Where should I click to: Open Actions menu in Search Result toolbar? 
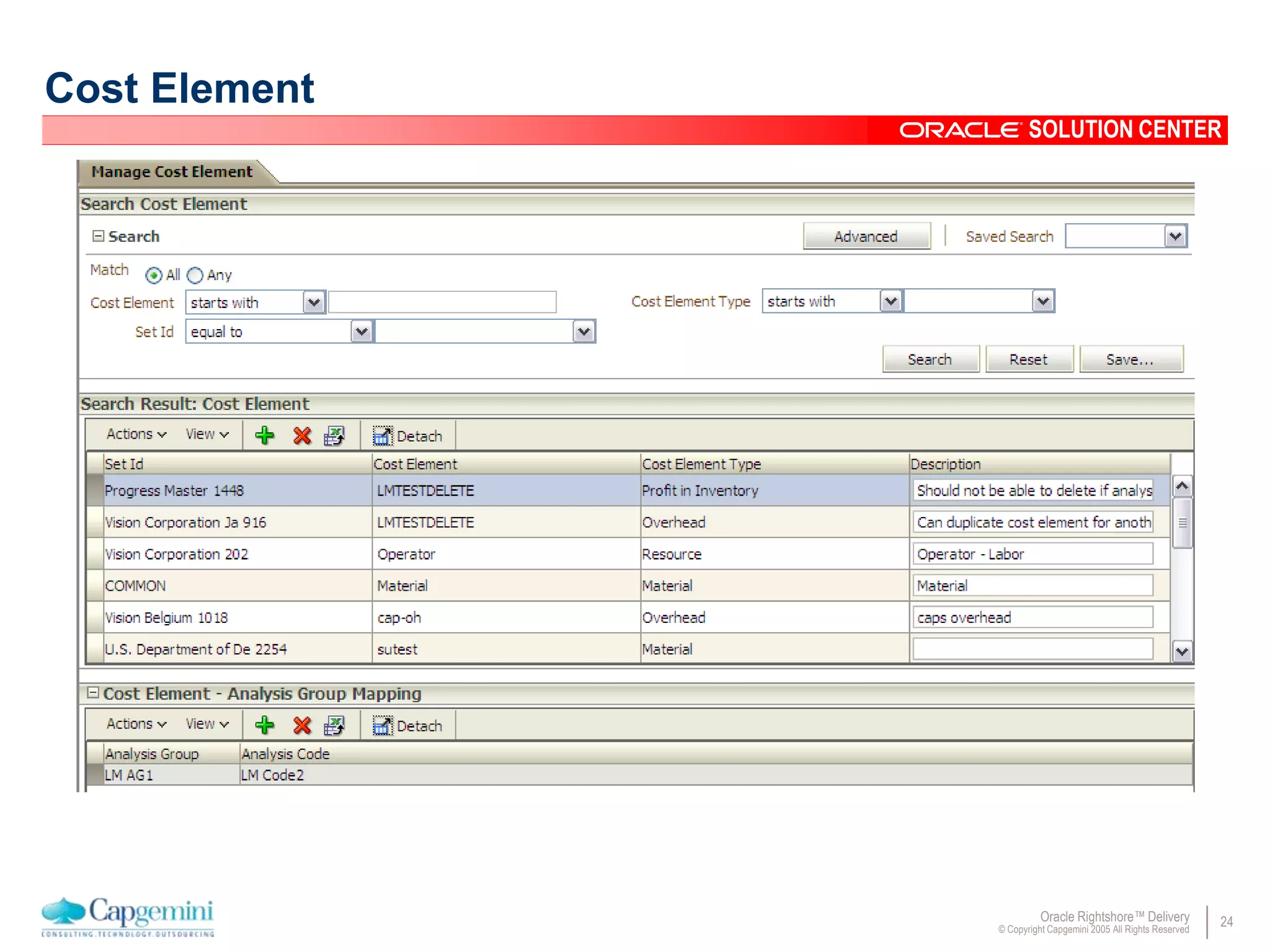pos(136,434)
